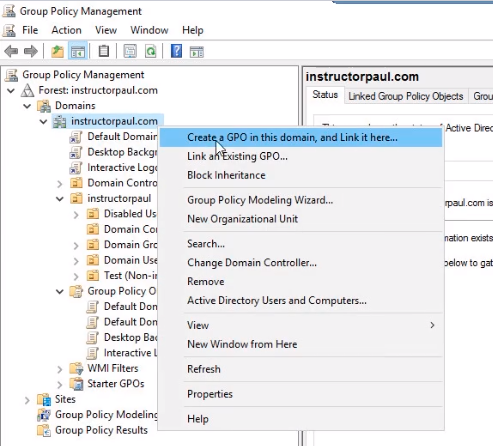Open the File menu
This screenshot has height=446, width=493.
(30, 30)
